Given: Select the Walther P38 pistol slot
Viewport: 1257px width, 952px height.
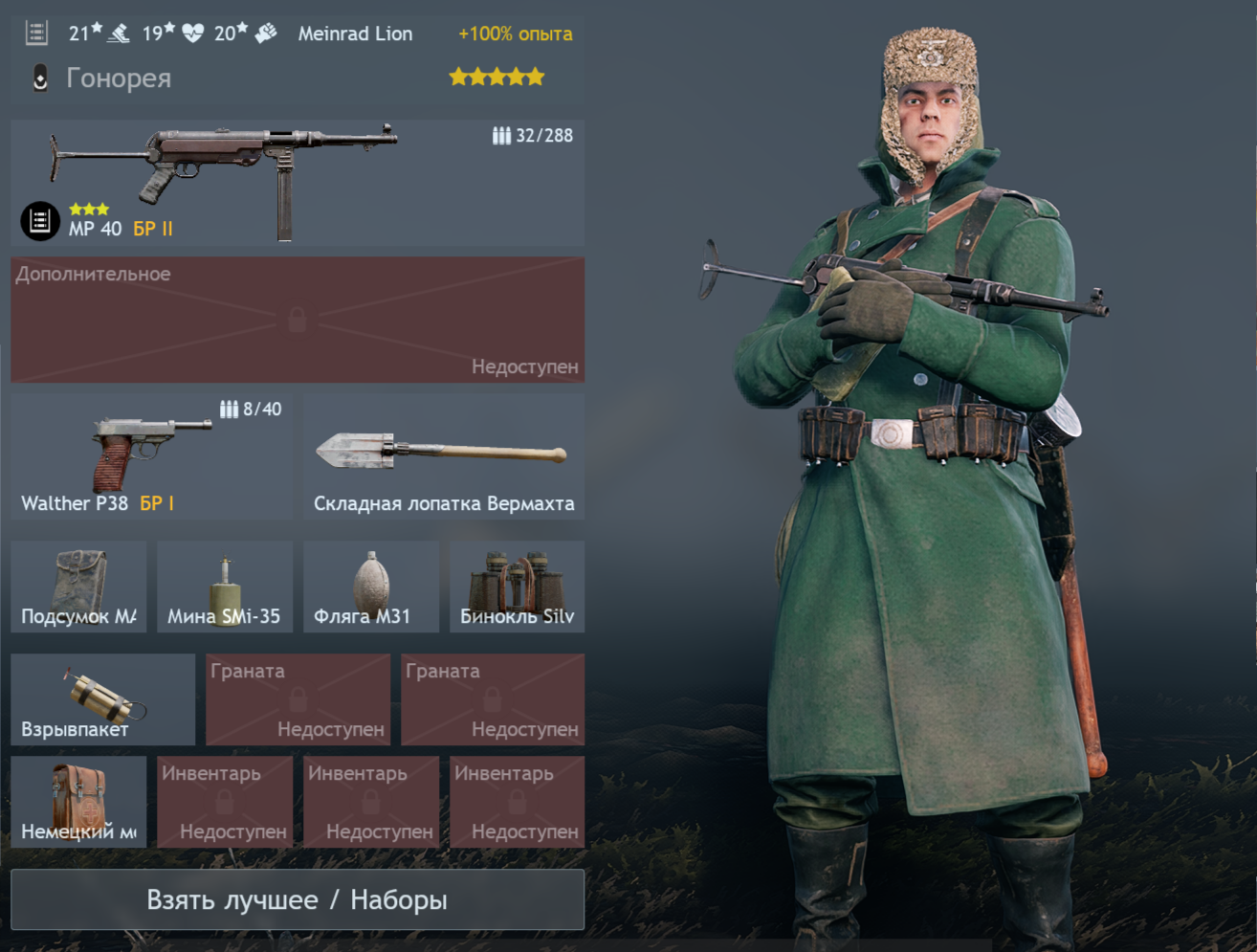Looking at the screenshot, I should pyautogui.click(x=152, y=456).
